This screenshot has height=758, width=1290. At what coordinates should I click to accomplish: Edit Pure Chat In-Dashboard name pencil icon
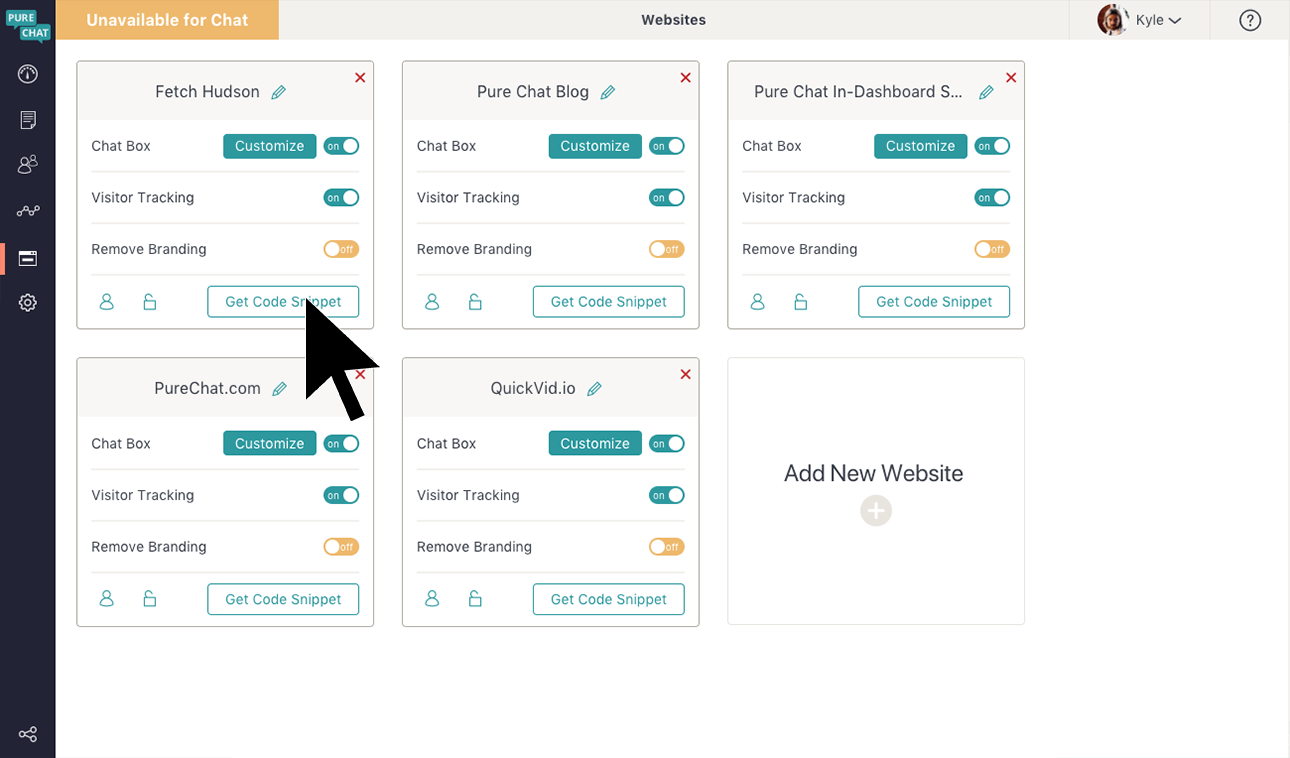point(986,92)
